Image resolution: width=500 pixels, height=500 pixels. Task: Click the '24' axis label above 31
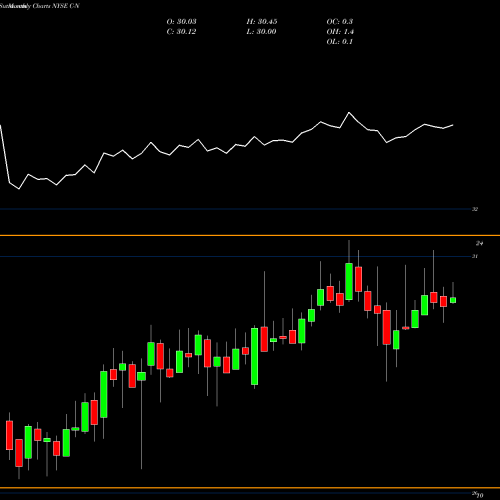(479, 244)
